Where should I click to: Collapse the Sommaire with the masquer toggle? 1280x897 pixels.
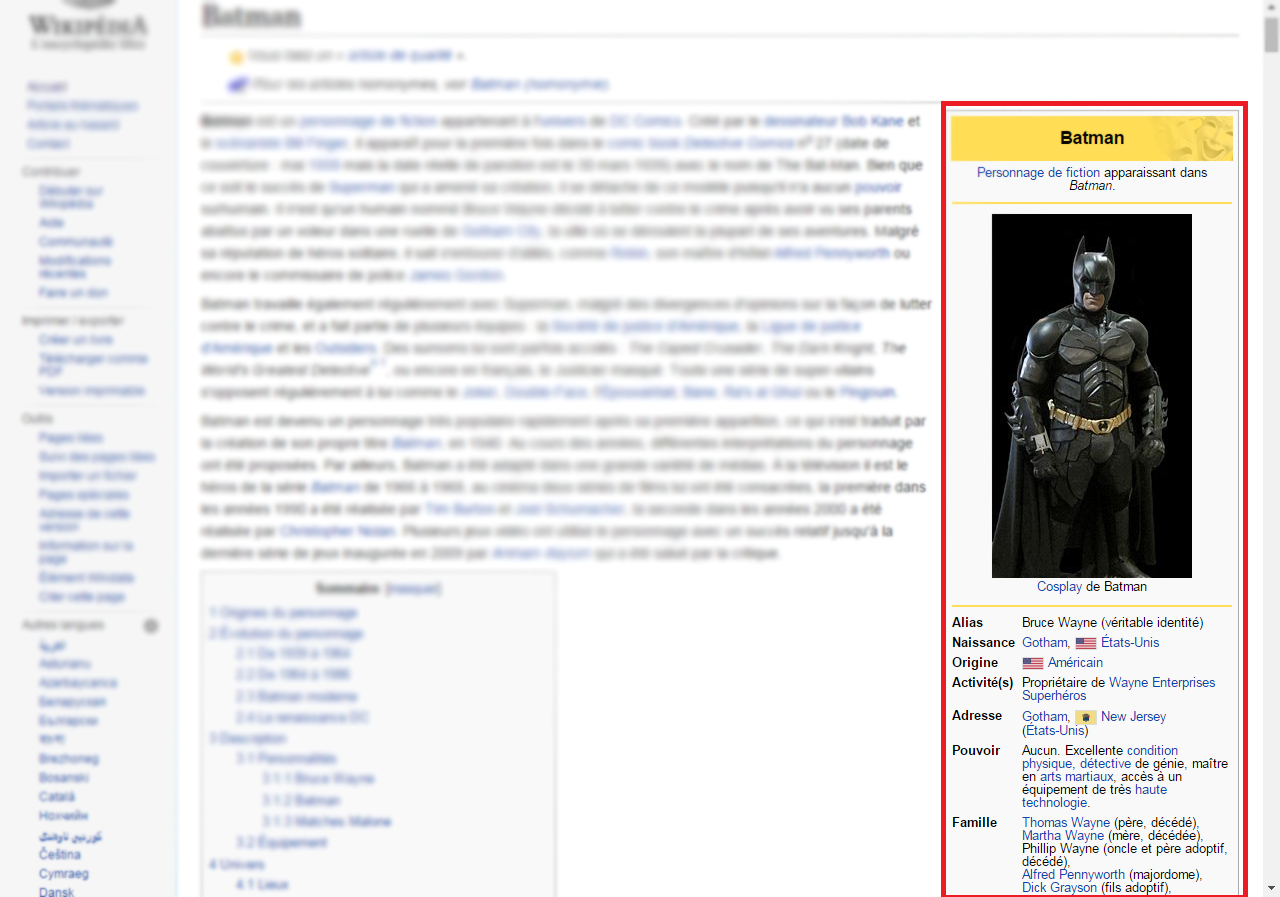point(413,589)
